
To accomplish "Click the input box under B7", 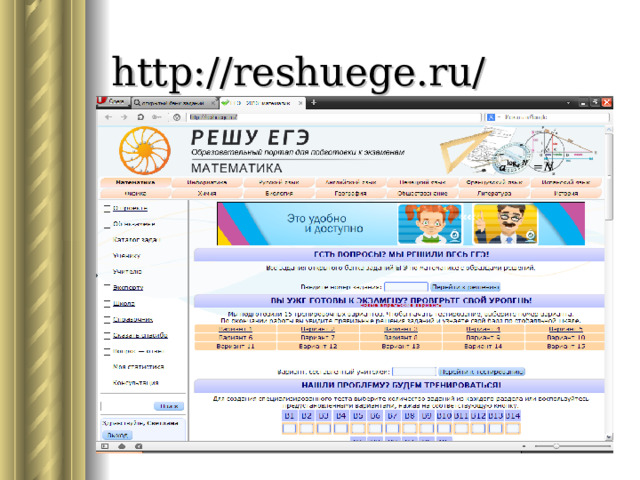I will (392, 428).
